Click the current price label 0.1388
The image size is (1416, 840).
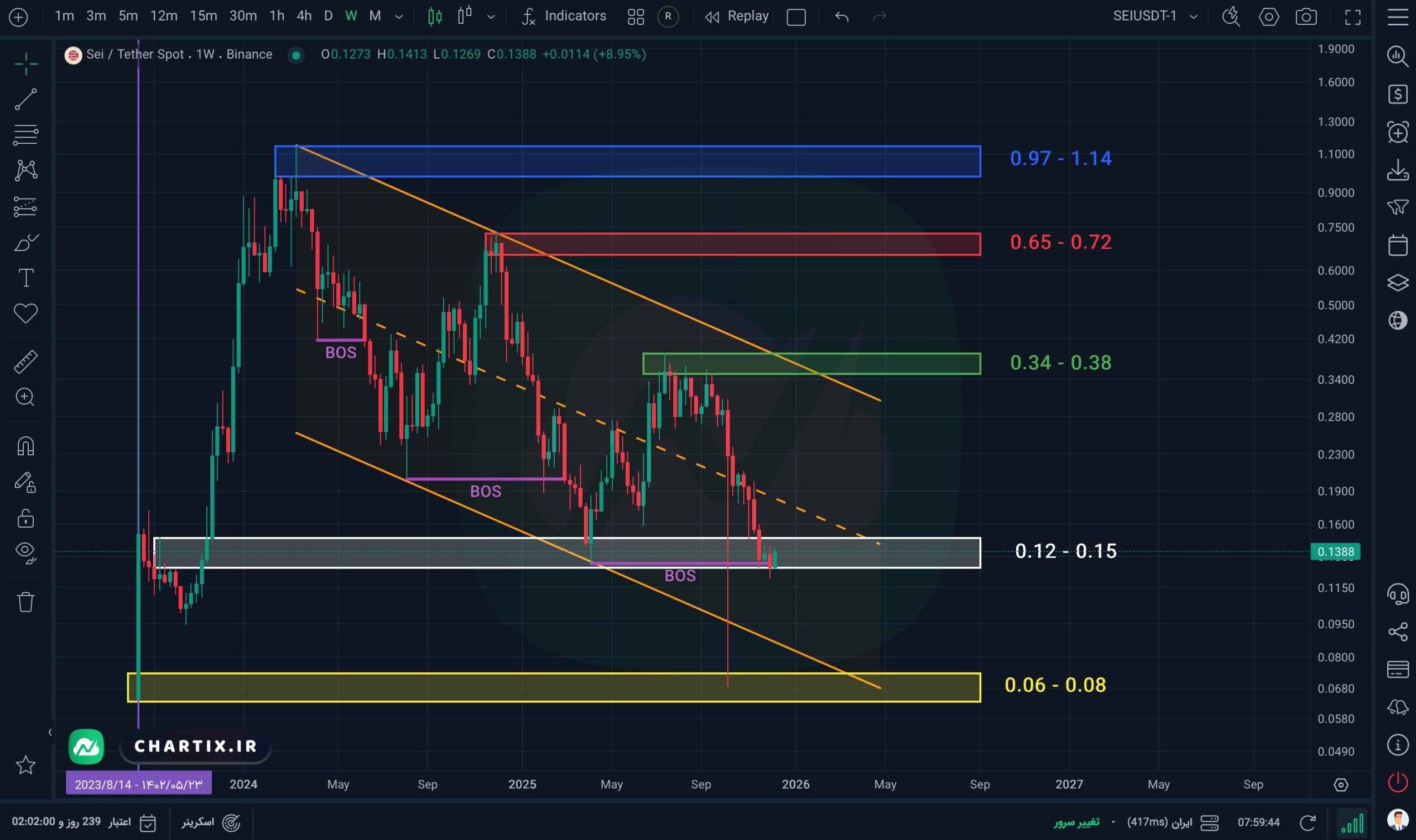click(x=1335, y=551)
